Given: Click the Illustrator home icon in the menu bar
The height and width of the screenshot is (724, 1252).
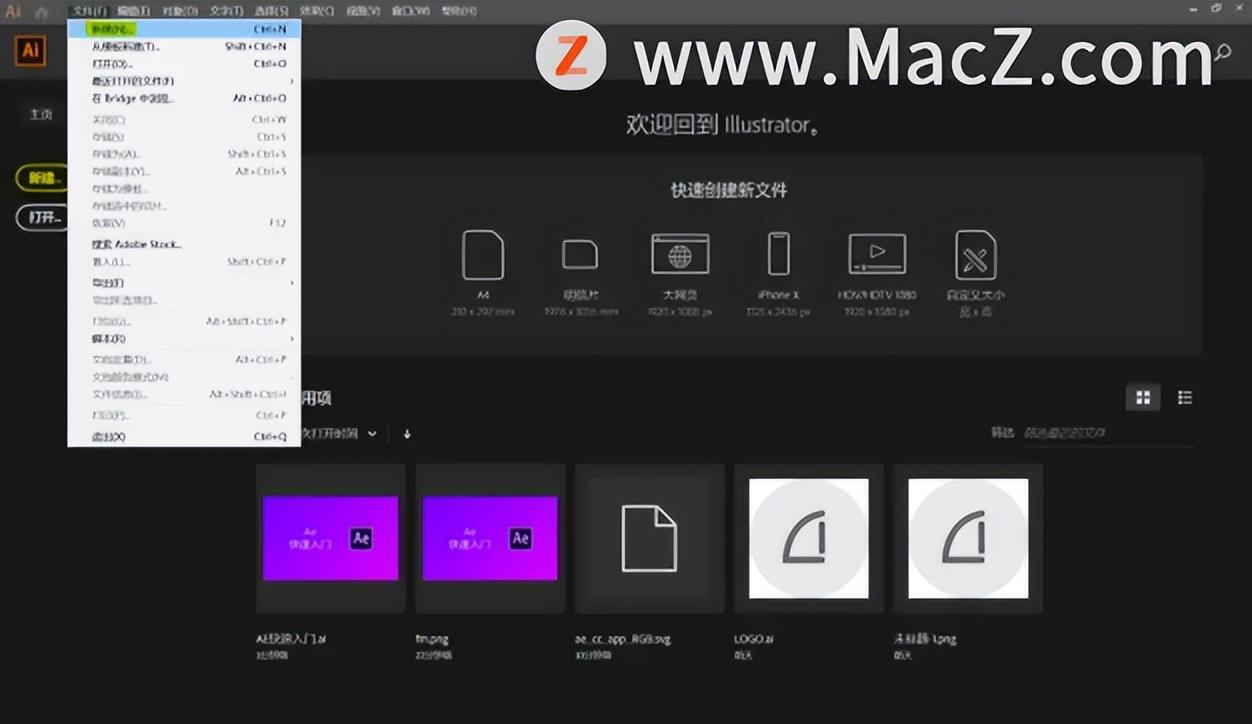Looking at the screenshot, I should (42, 12).
